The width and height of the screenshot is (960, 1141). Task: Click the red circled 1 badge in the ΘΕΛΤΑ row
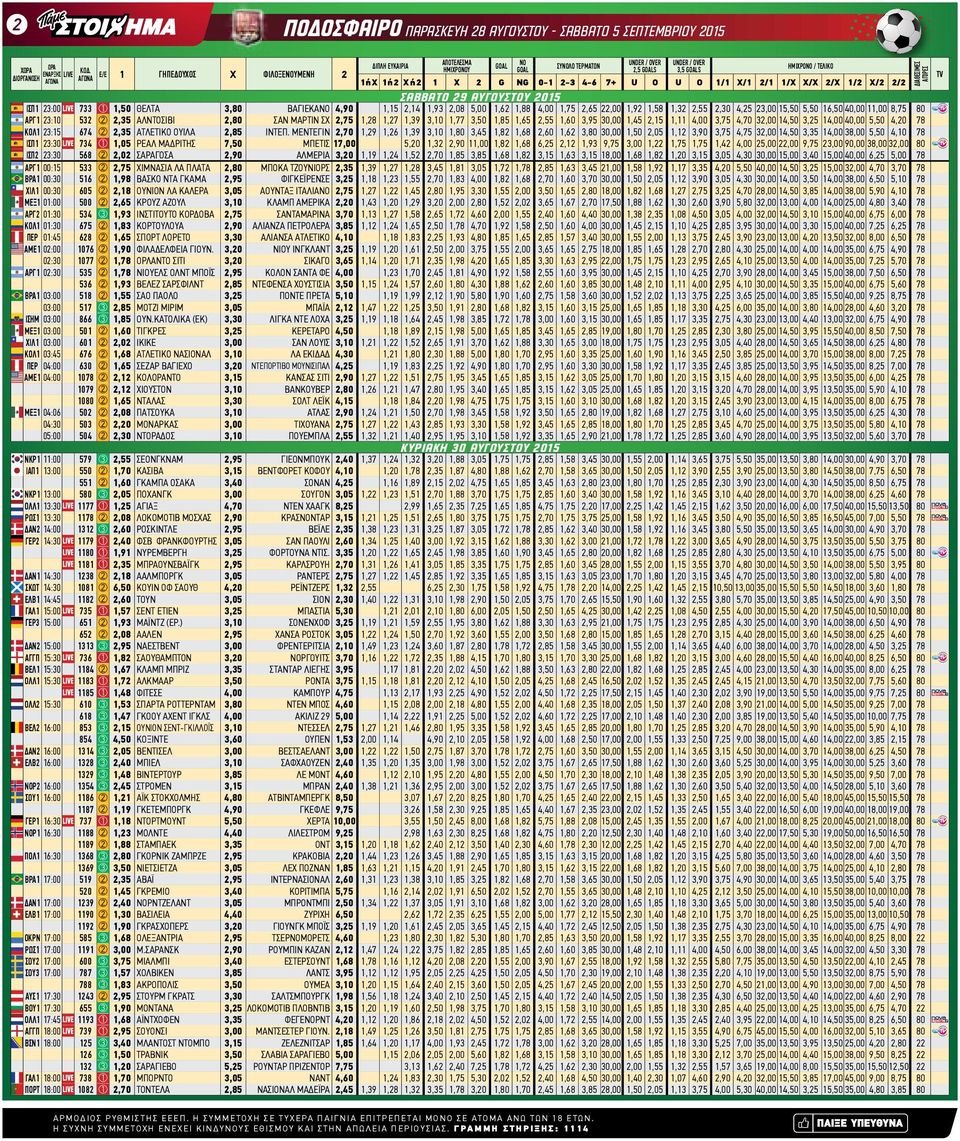tap(103, 108)
